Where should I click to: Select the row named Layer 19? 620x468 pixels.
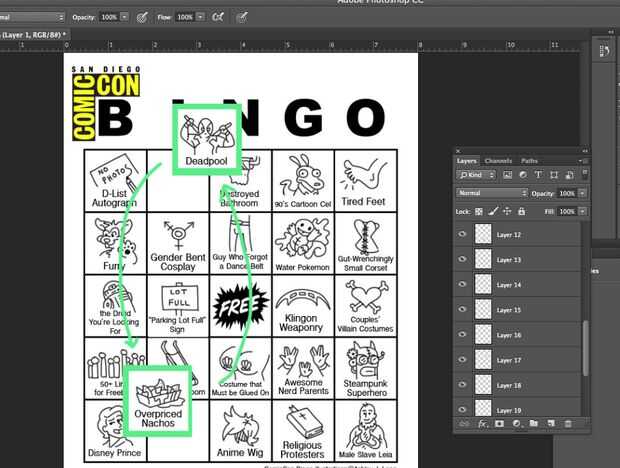518,407
